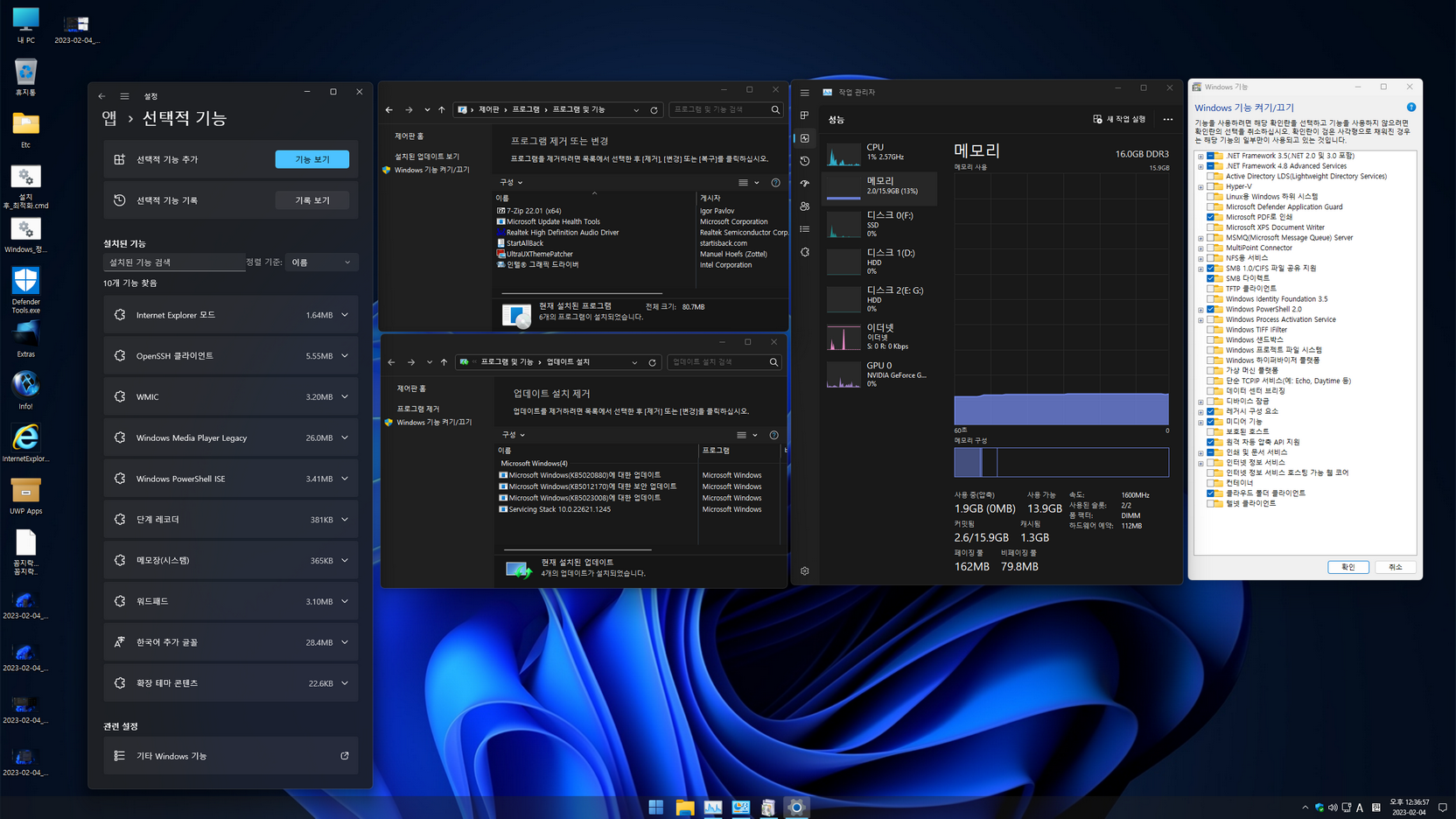Image resolution: width=1456 pixels, height=819 pixels.
Task: Open 휴지통 desktop icon
Action: (25, 77)
